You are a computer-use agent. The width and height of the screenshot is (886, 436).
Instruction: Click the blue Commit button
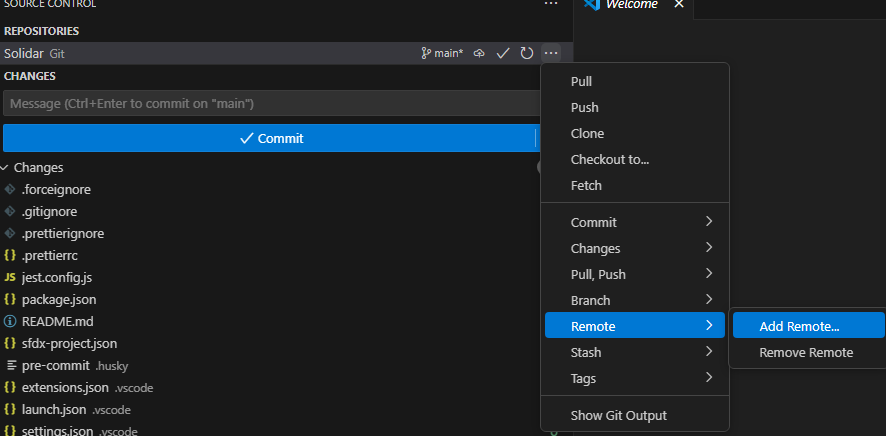(269, 138)
